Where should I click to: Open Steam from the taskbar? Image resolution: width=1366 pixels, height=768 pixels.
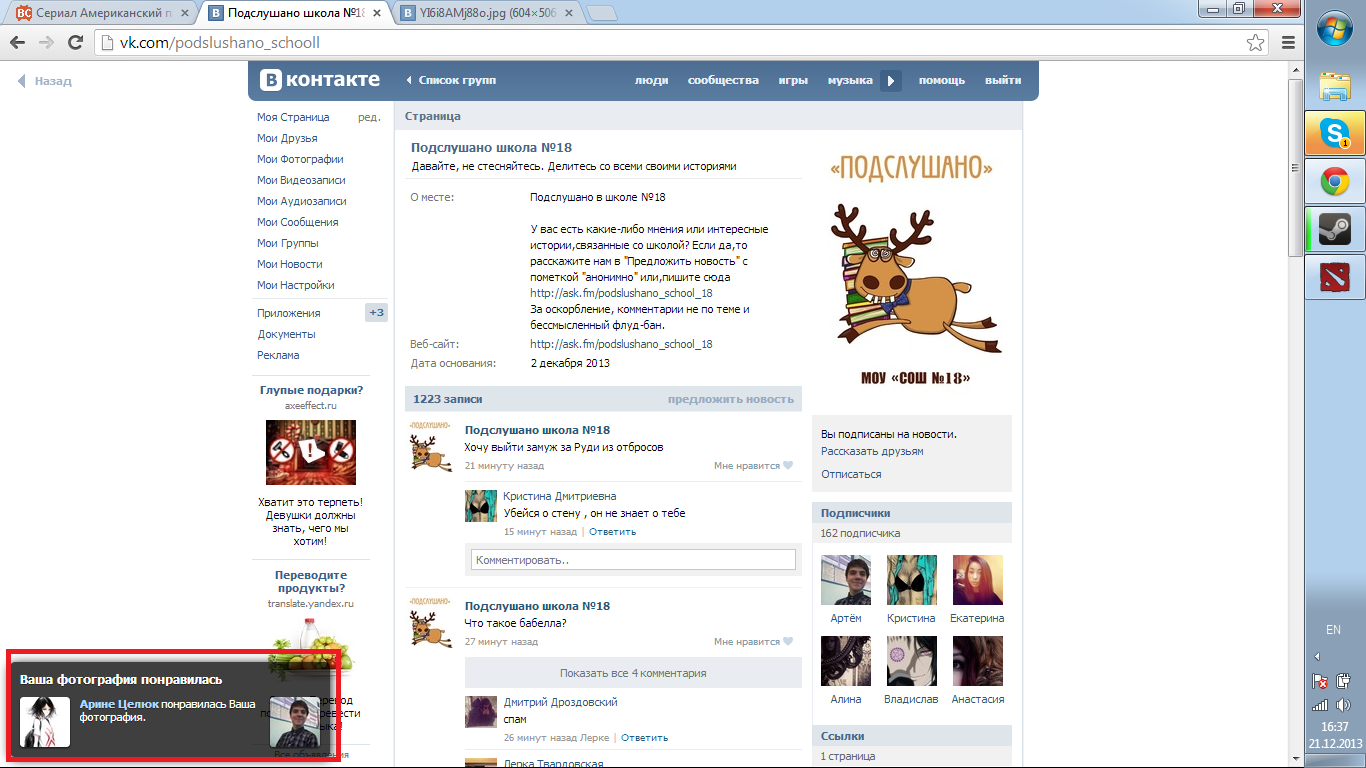coord(1335,229)
